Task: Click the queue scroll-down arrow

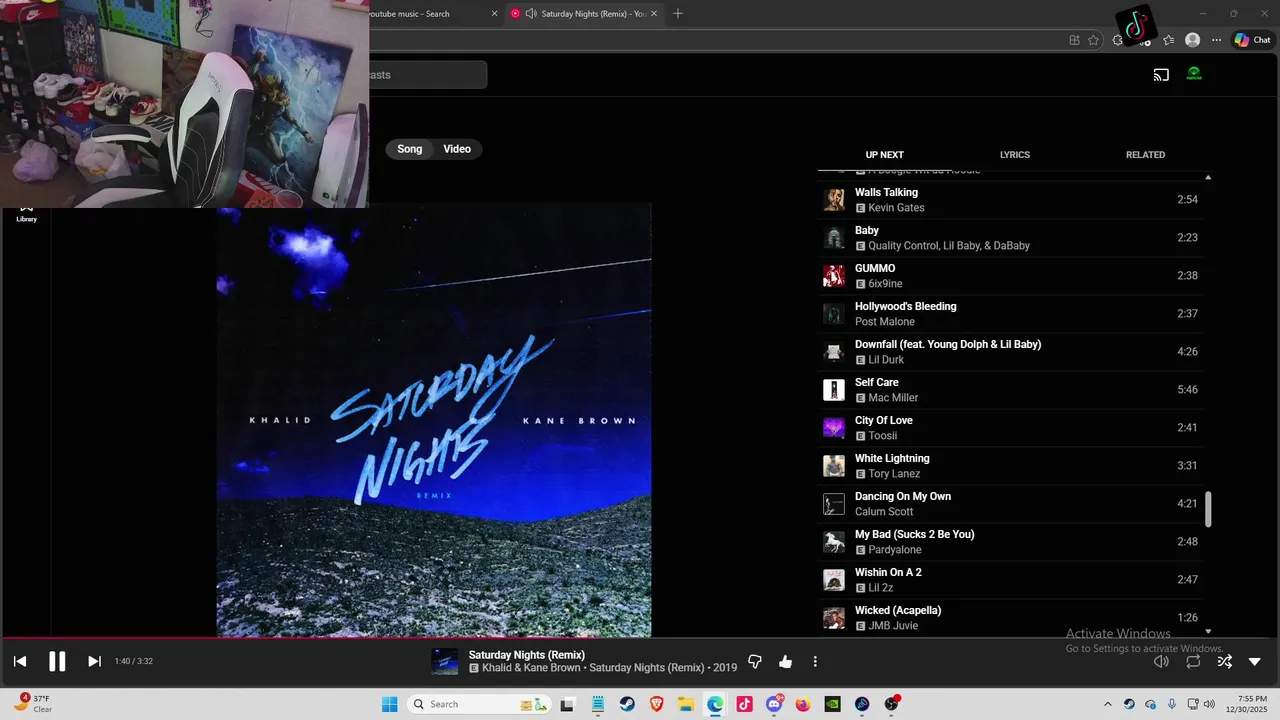Action: pyautogui.click(x=1208, y=631)
